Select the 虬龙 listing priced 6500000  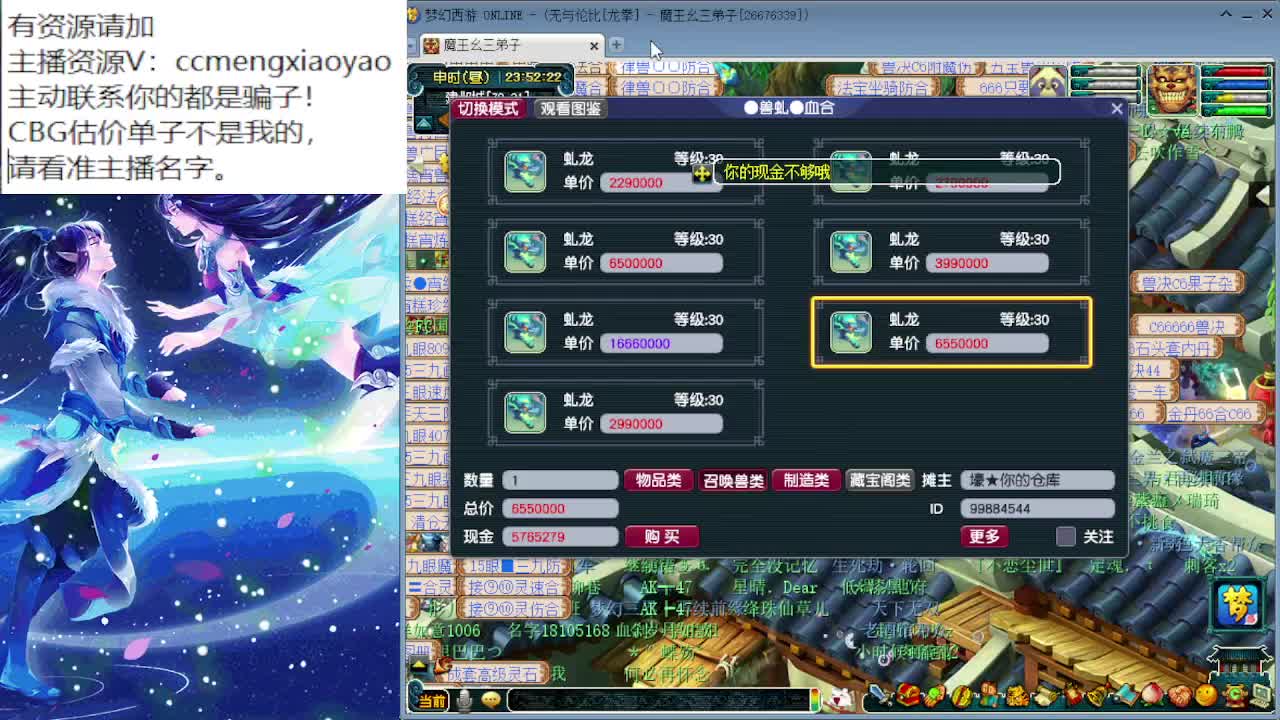click(626, 251)
